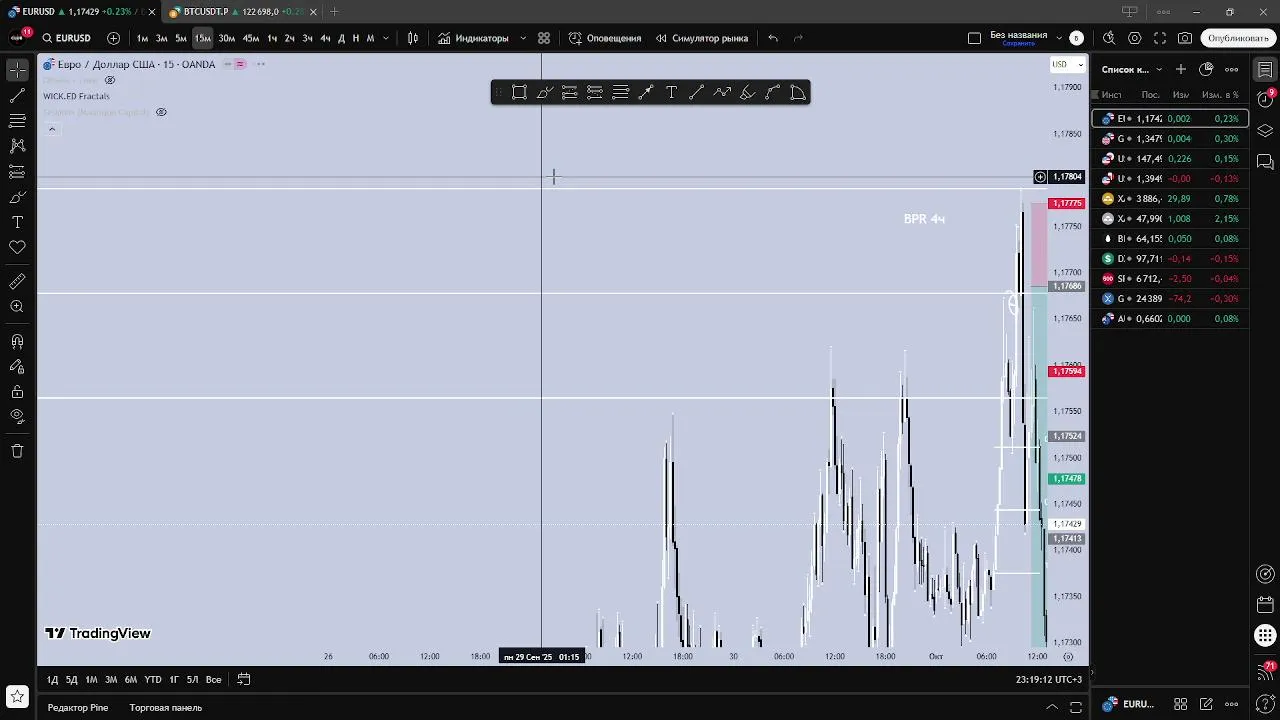Toggle the watchlist panel icon in right sidebar
1280x720 pixels.
pos(1265,70)
